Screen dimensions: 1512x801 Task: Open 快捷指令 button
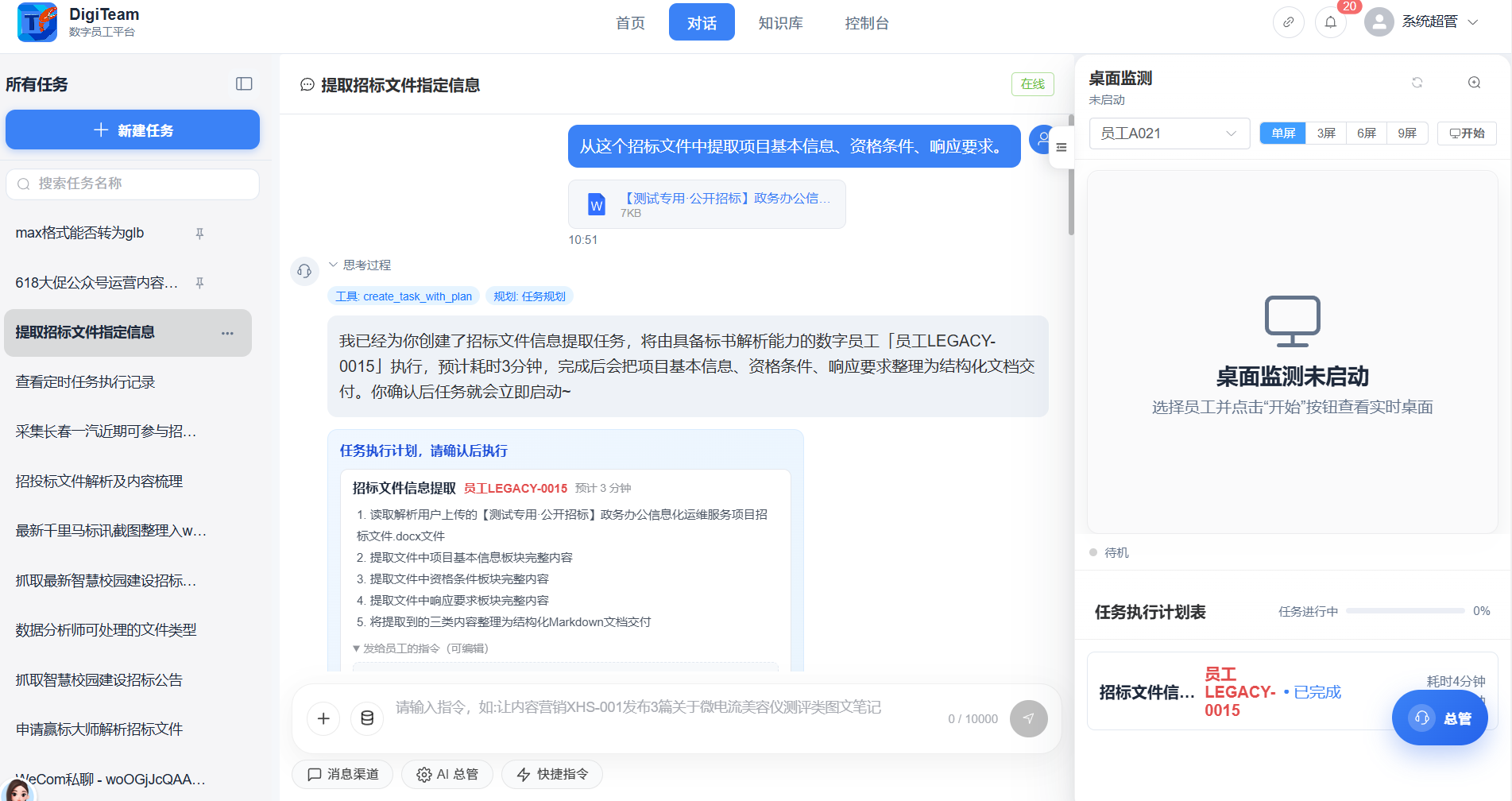552,774
